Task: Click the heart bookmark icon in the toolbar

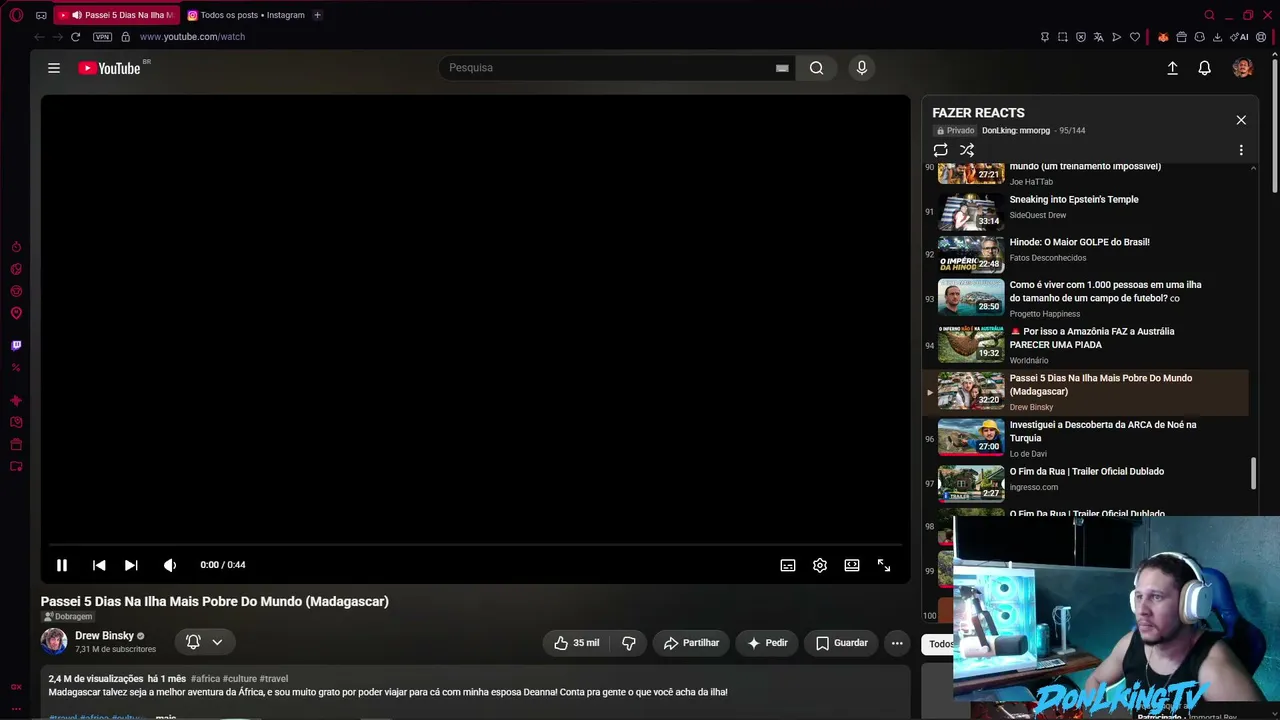Action: coord(1135,37)
